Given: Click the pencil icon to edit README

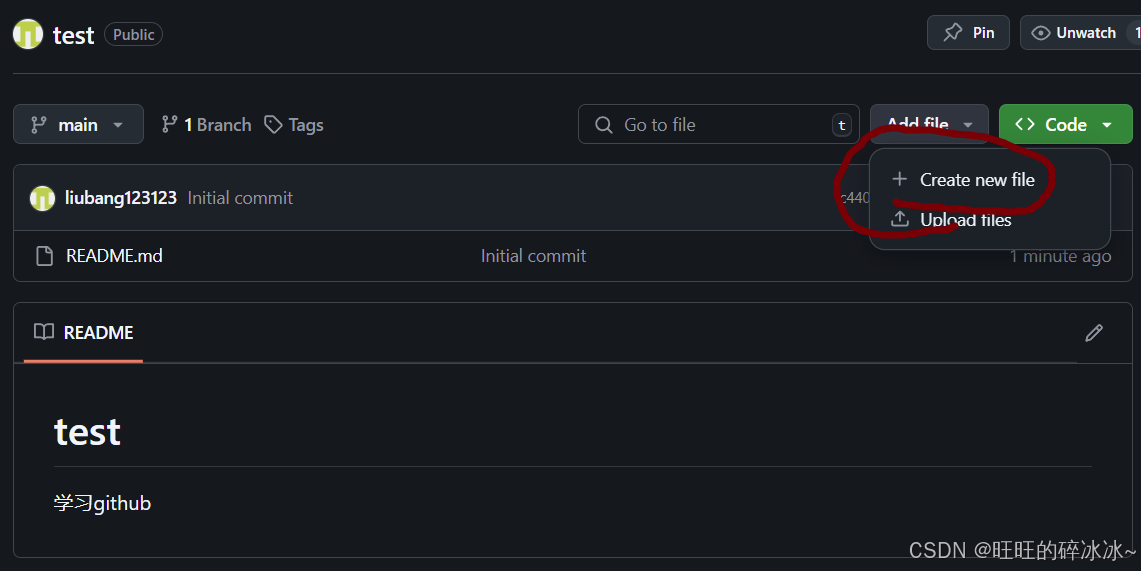Looking at the screenshot, I should click(x=1094, y=333).
